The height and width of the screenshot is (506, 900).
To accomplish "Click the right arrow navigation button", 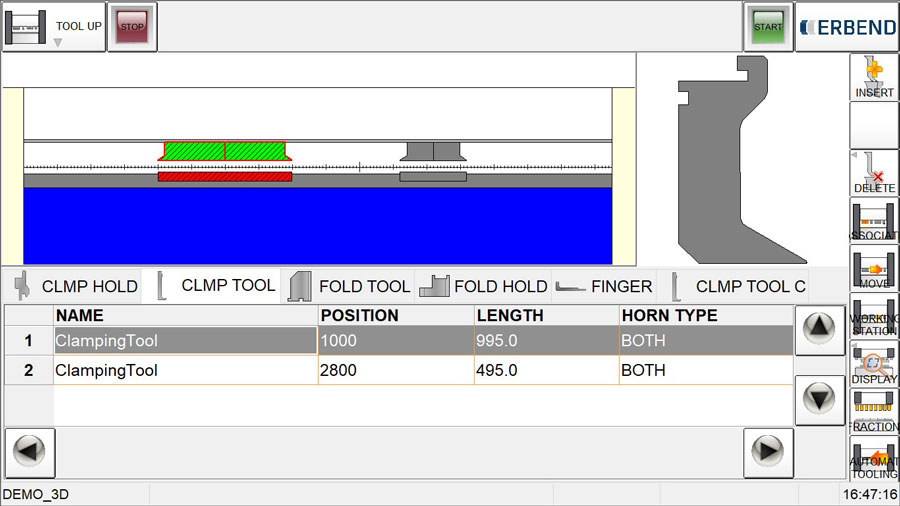I will [768, 453].
